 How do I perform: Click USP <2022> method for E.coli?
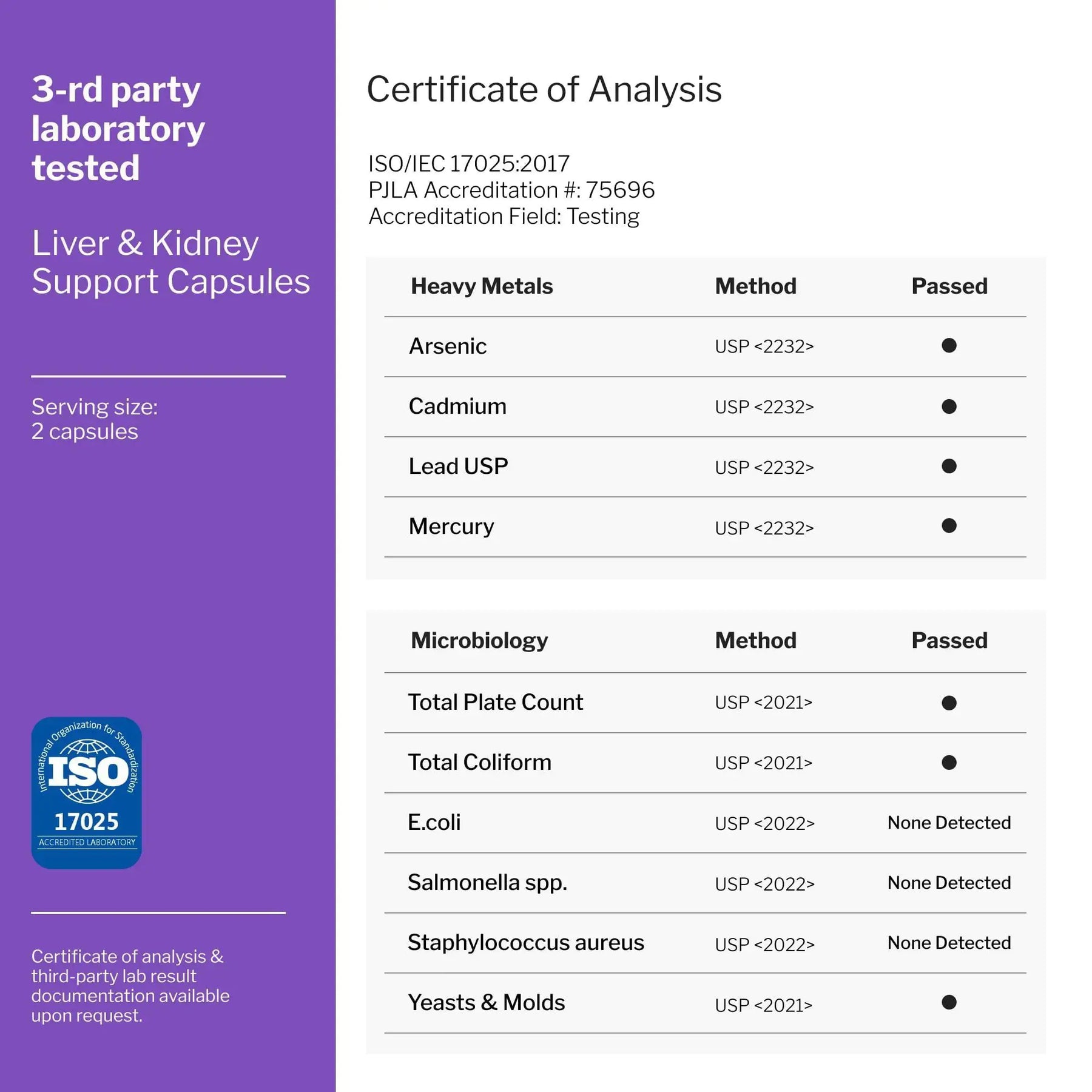coord(764,823)
